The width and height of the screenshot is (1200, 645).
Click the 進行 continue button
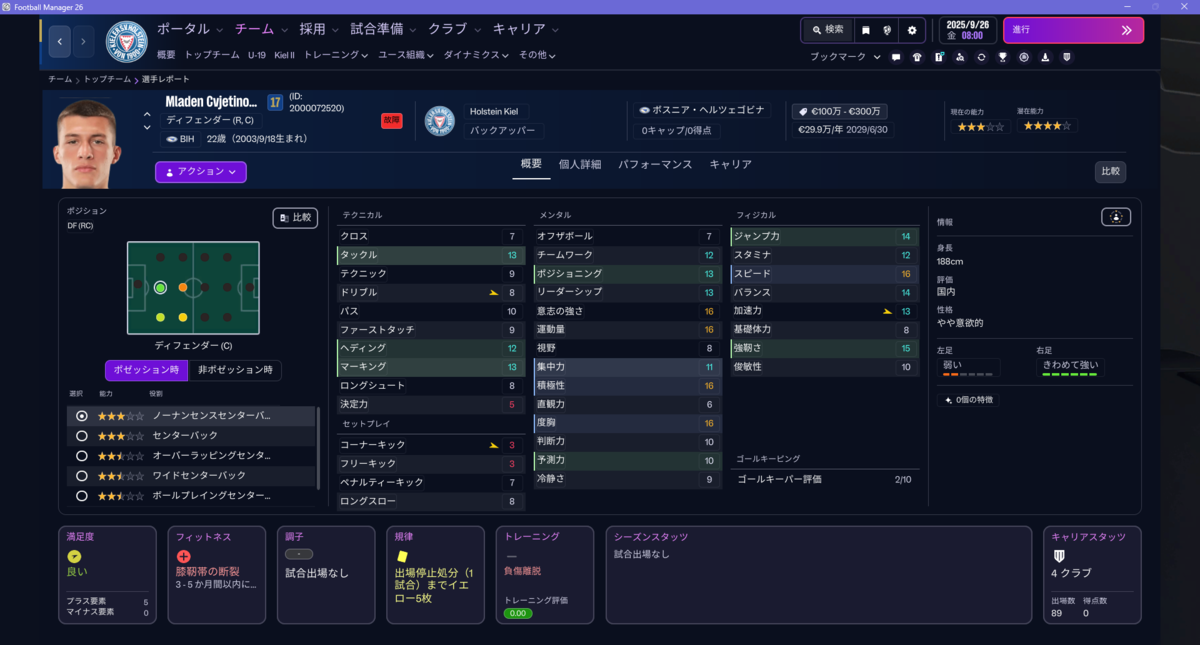coord(1073,30)
